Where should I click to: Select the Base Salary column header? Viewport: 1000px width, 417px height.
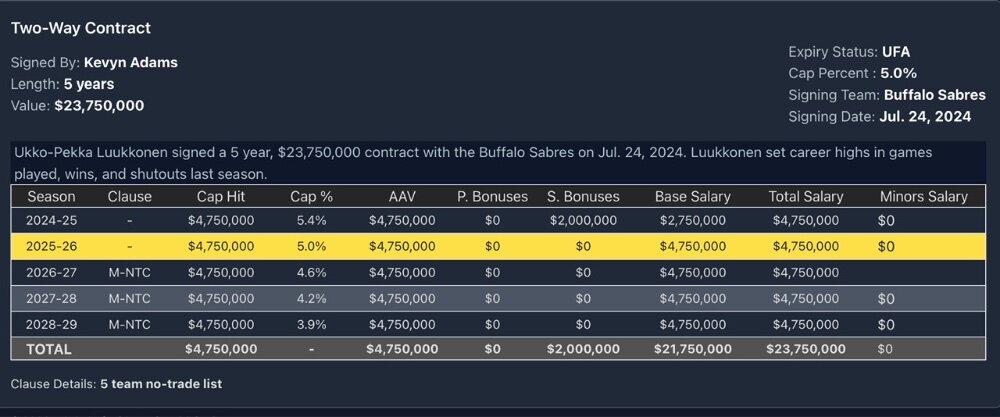(692, 196)
